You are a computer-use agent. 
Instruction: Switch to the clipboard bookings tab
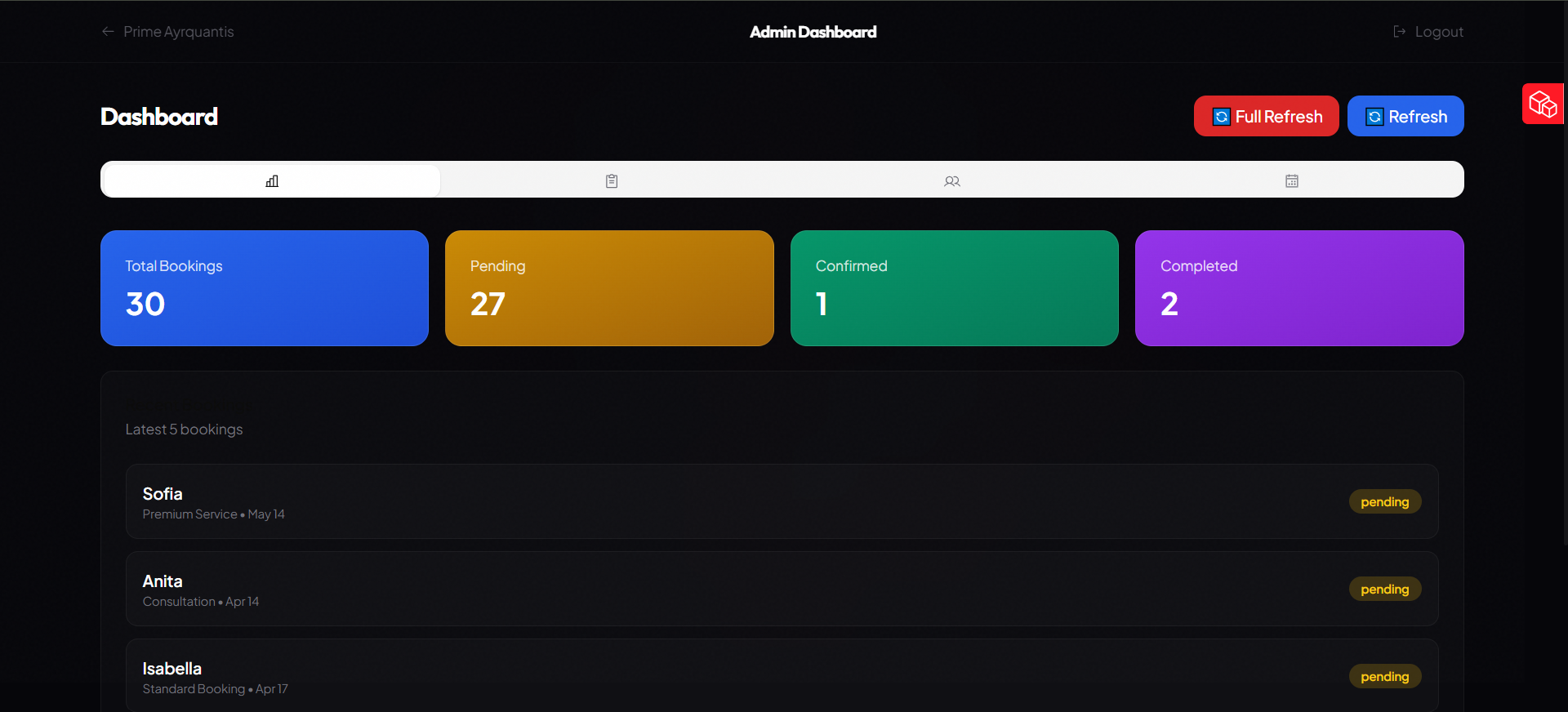coord(612,180)
